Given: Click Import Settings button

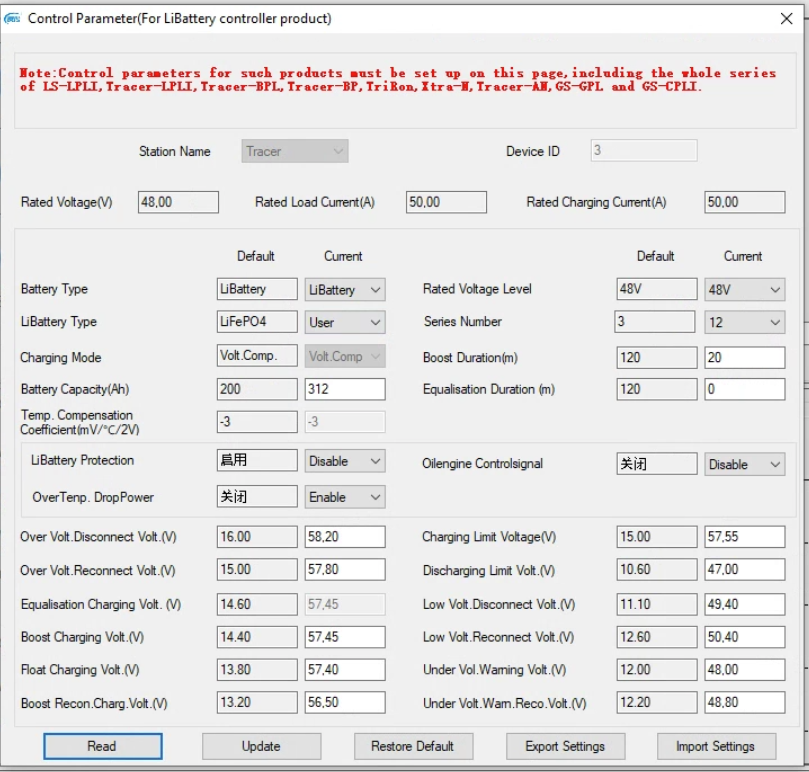Looking at the screenshot, I should tap(716, 746).
